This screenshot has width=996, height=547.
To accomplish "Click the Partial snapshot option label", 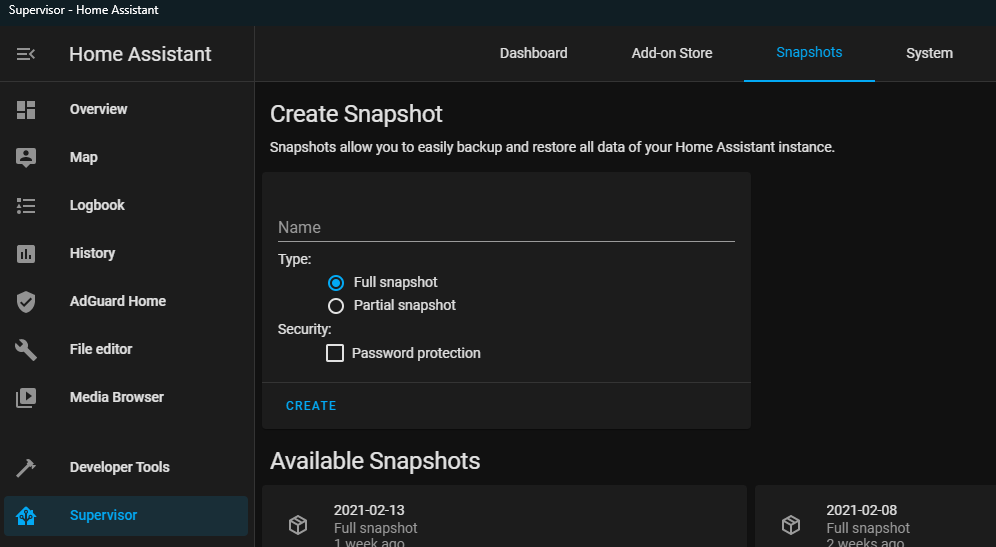I will pos(405,306).
